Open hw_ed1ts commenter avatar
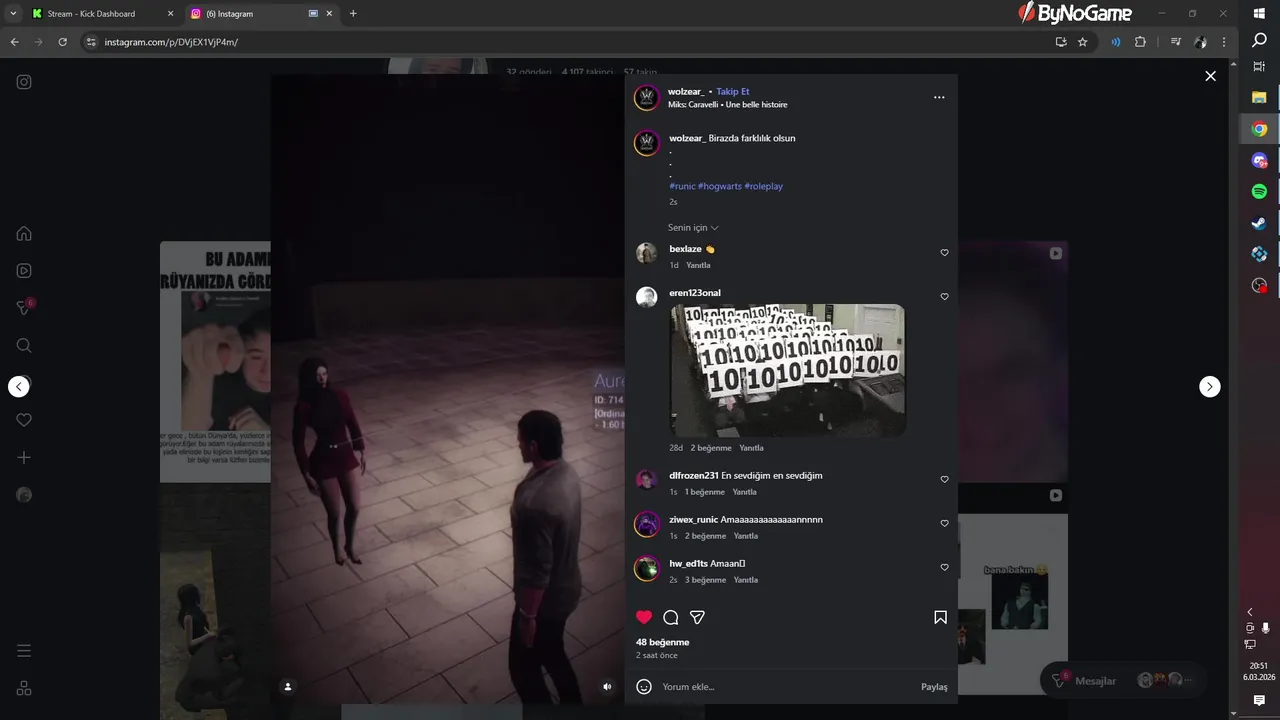Image resolution: width=1280 pixels, height=720 pixels. [x=647, y=568]
